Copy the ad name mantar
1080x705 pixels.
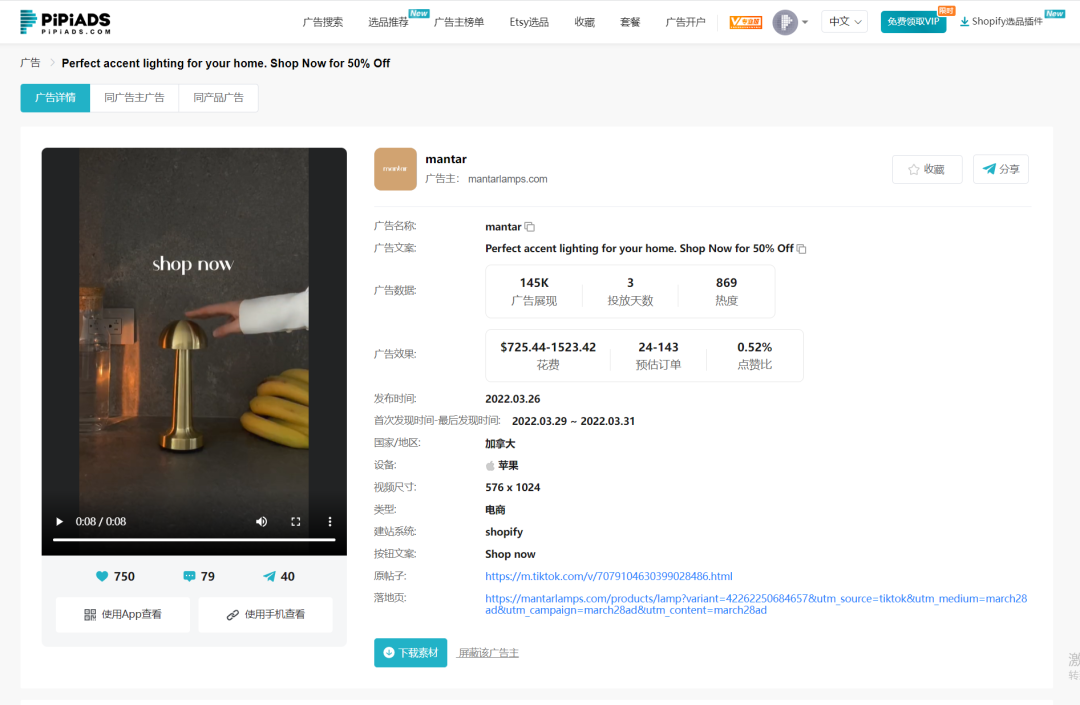tap(530, 227)
